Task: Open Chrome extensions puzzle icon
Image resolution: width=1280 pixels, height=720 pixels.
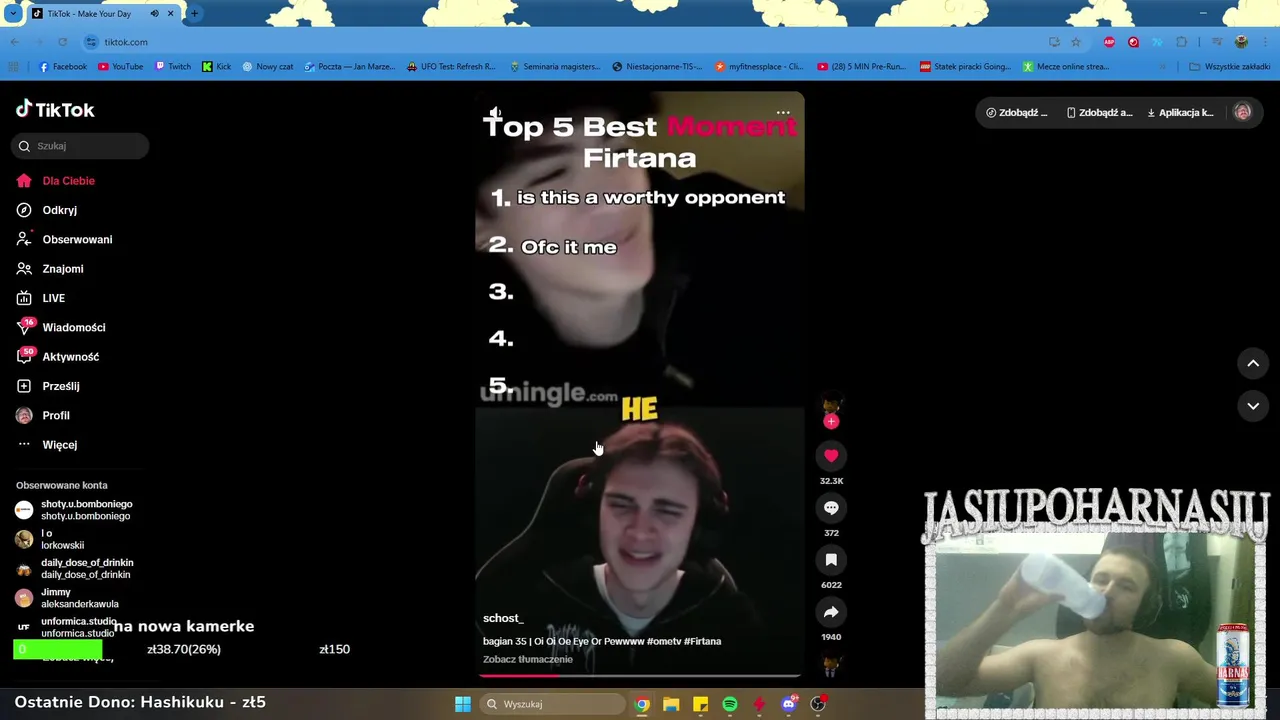Action: 1182,42
